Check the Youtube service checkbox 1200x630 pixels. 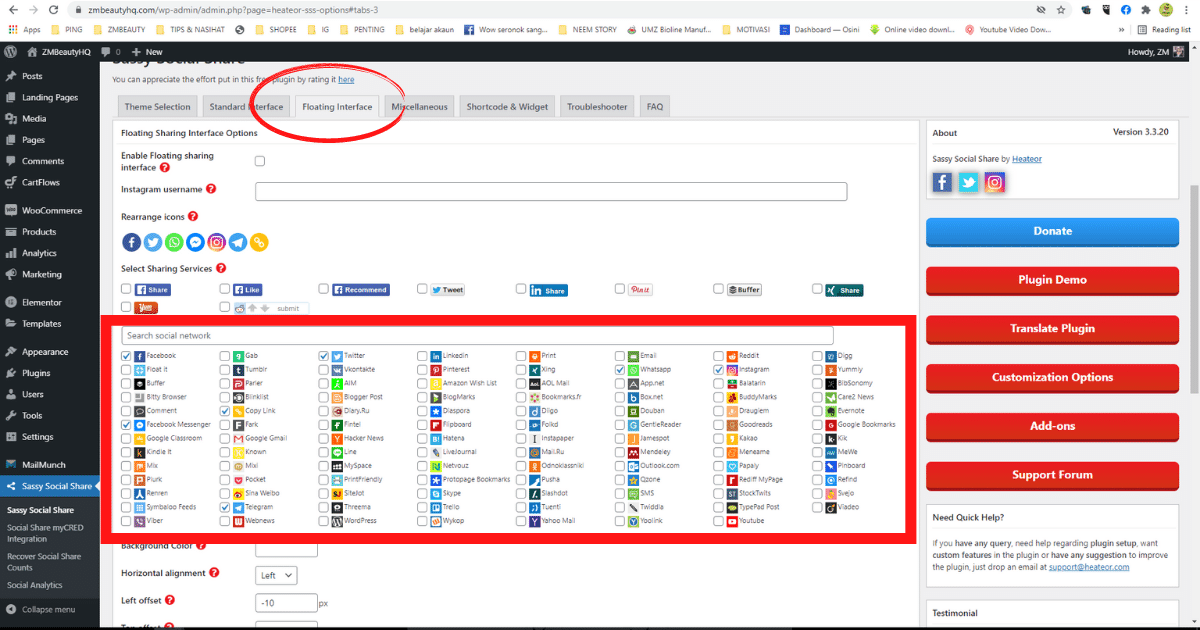[x=719, y=521]
